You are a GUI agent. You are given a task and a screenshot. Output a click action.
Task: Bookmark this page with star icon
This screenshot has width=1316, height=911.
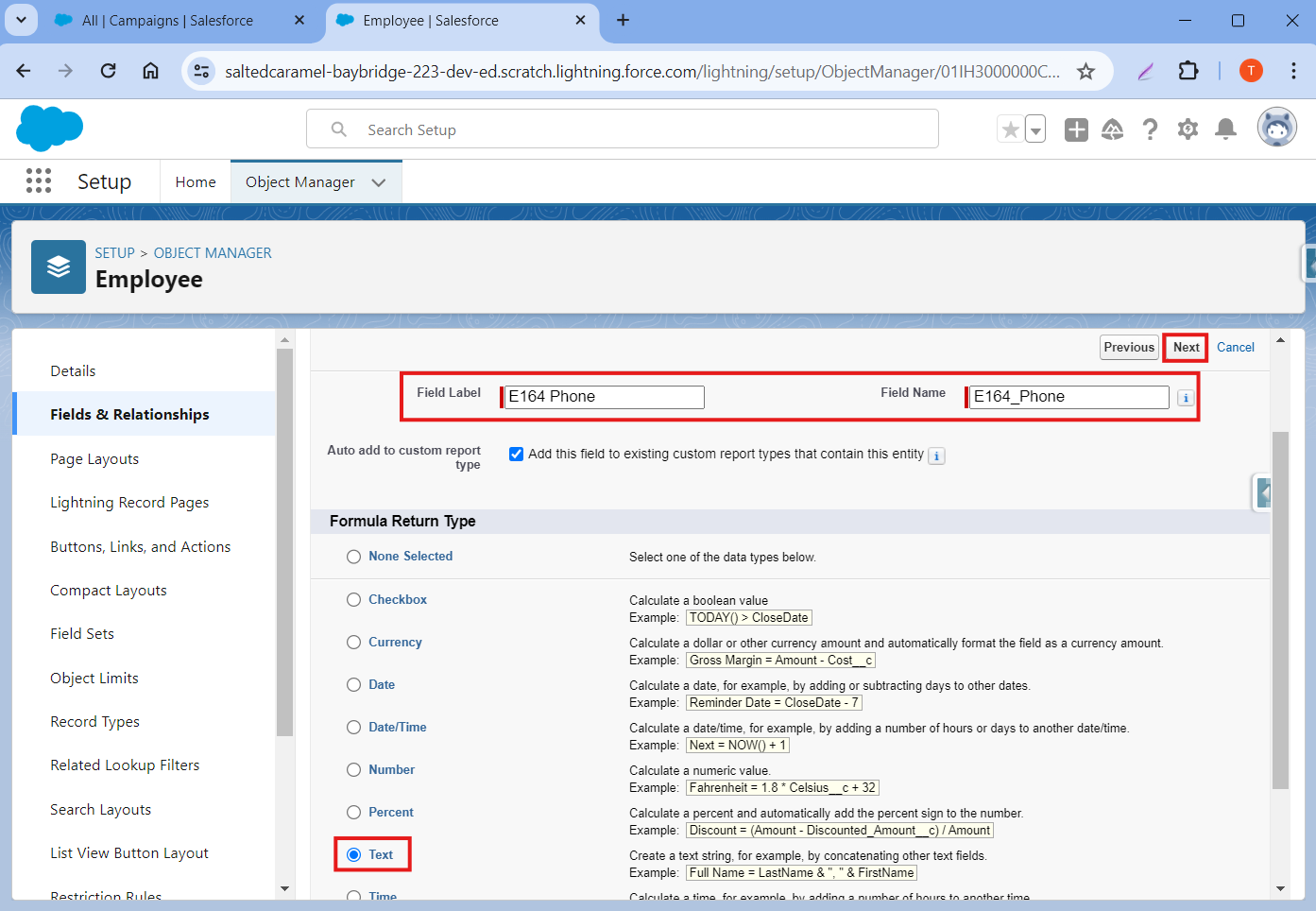[x=1085, y=71]
